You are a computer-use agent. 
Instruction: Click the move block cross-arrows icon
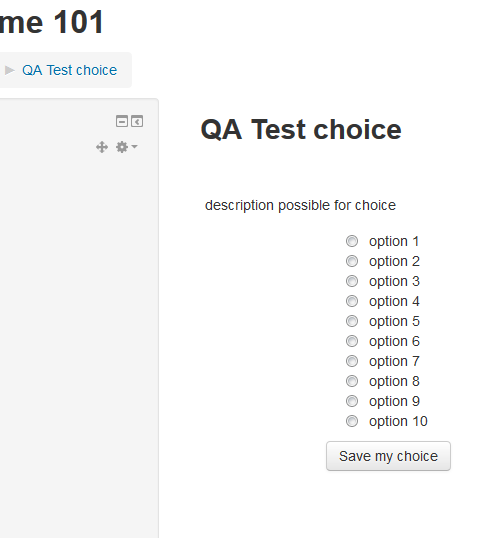(x=102, y=147)
